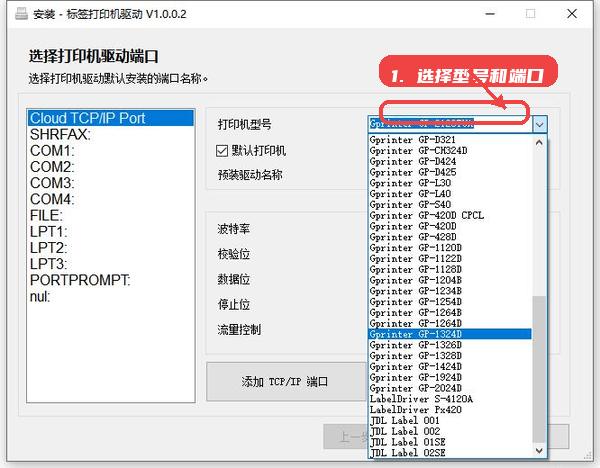This screenshot has width=600, height=468.
Task: Select Gprinter GP-1128D model
Action: pos(450,269)
